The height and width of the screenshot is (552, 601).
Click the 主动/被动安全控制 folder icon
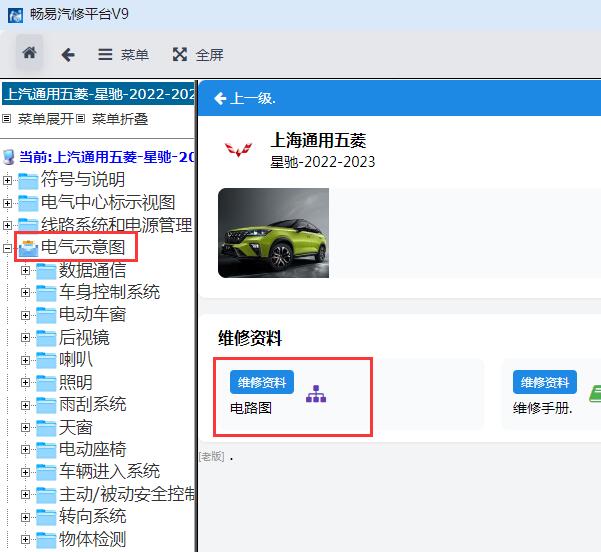(46, 495)
